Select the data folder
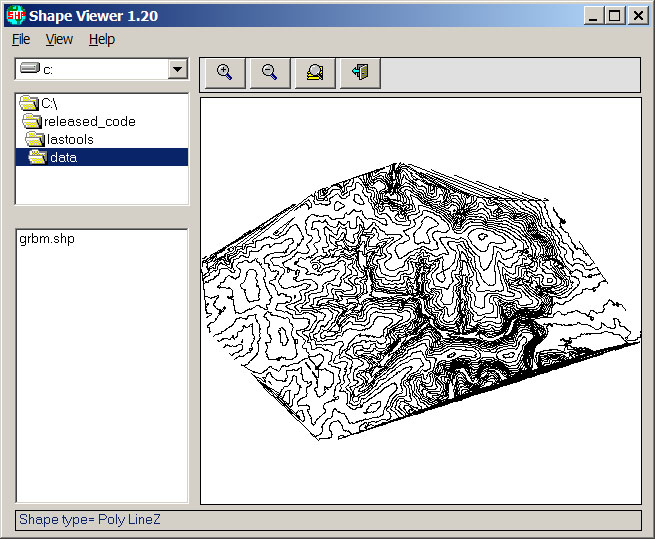Screen dimensions: 655x539 click(102, 157)
